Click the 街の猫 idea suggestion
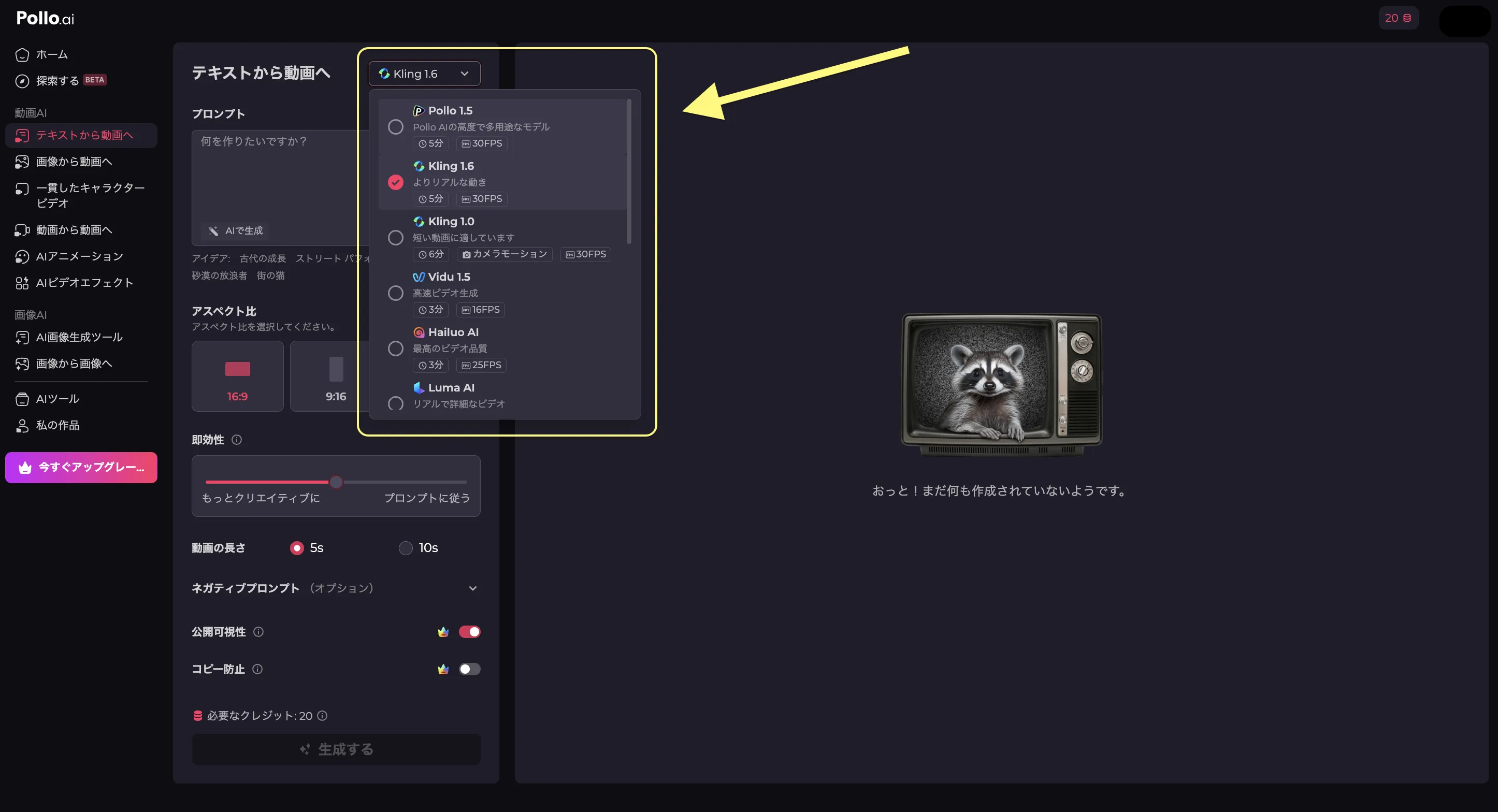The width and height of the screenshot is (1498, 812). (x=271, y=275)
